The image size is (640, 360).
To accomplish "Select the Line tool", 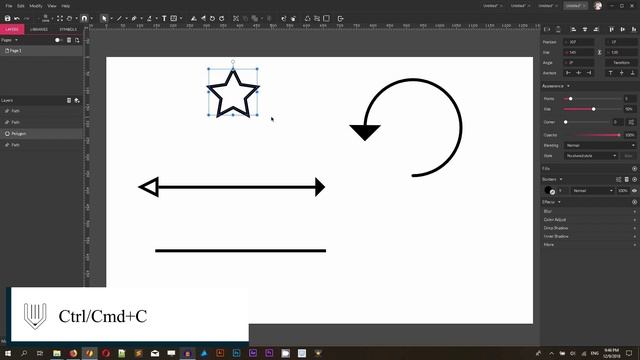I will coord(119,18).
